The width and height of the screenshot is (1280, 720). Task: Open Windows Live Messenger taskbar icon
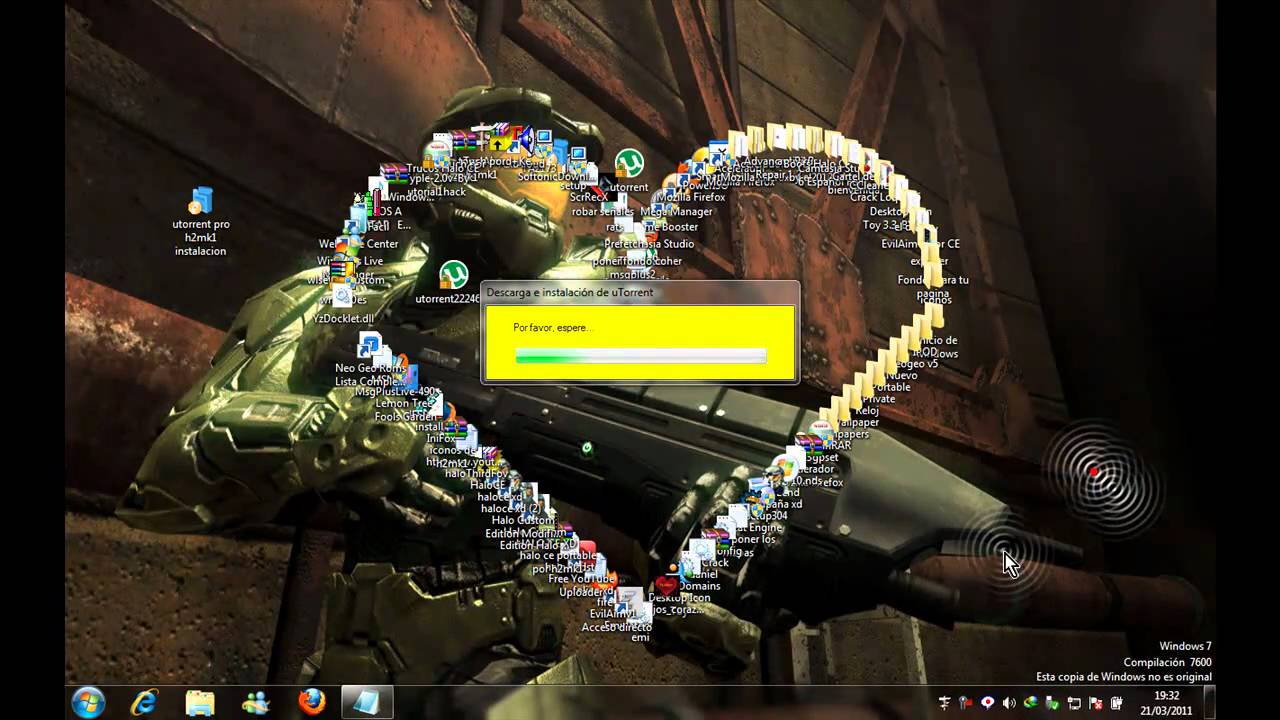click(x=257, y=703)
